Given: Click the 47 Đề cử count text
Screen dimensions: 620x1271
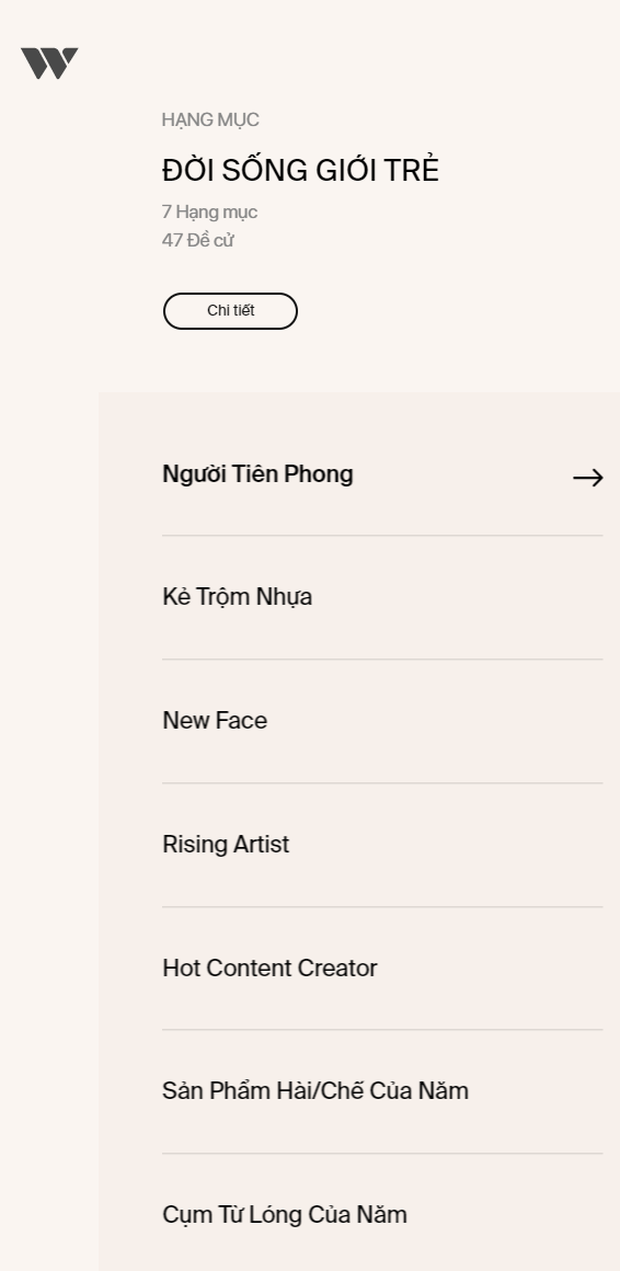Looking at the screenshot, I should pyautogui.click(x=198, y=240).
